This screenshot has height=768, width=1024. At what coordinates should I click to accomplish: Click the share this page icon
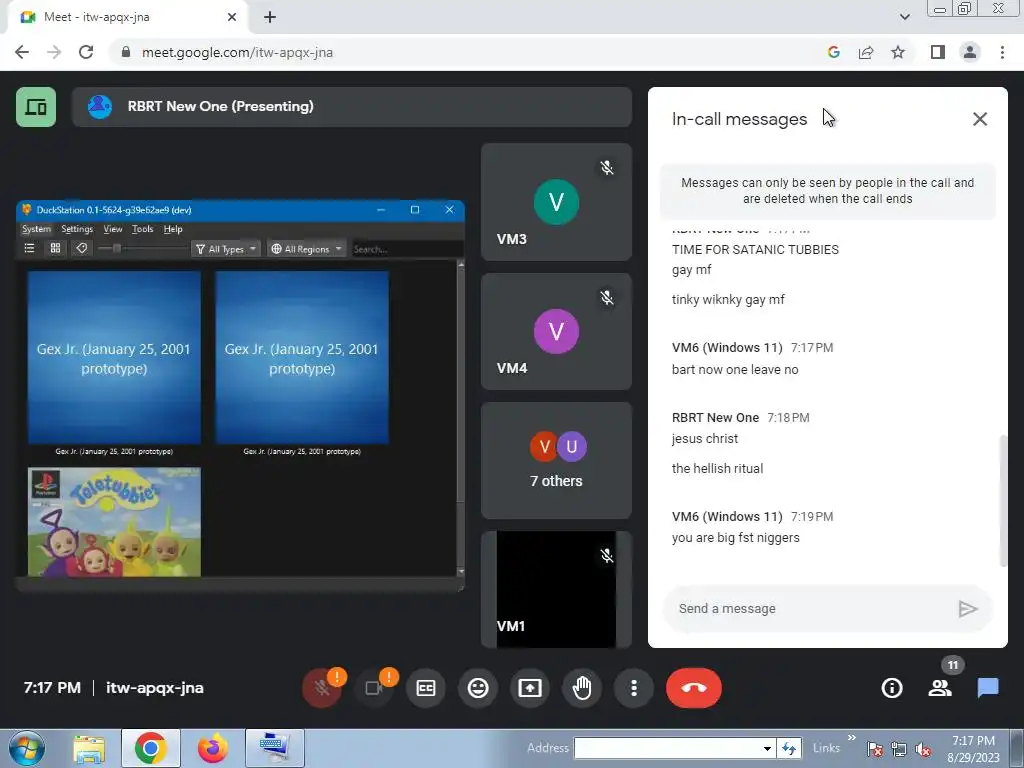(x=866, y=52)
